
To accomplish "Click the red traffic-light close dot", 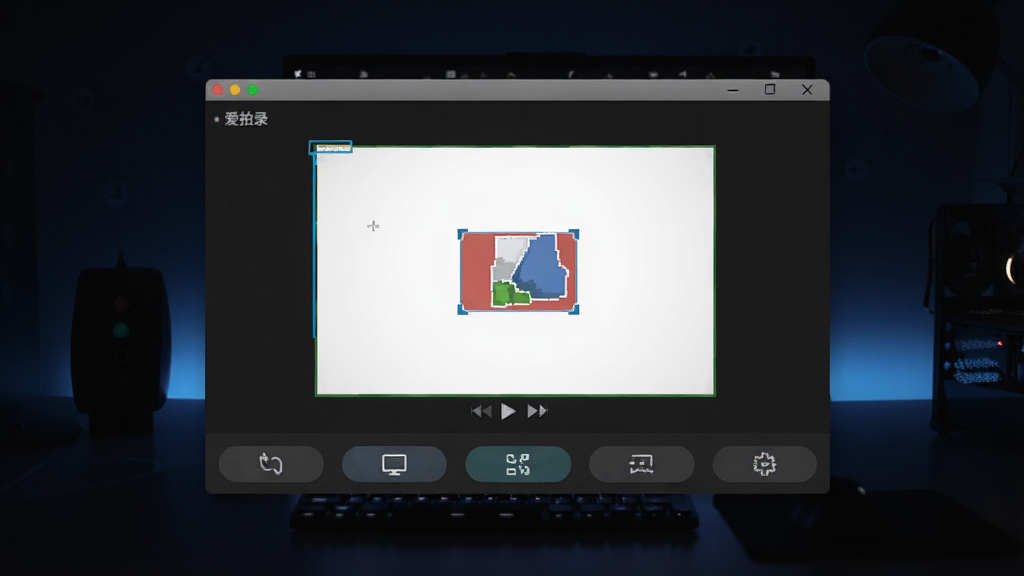I will (218, 89).
